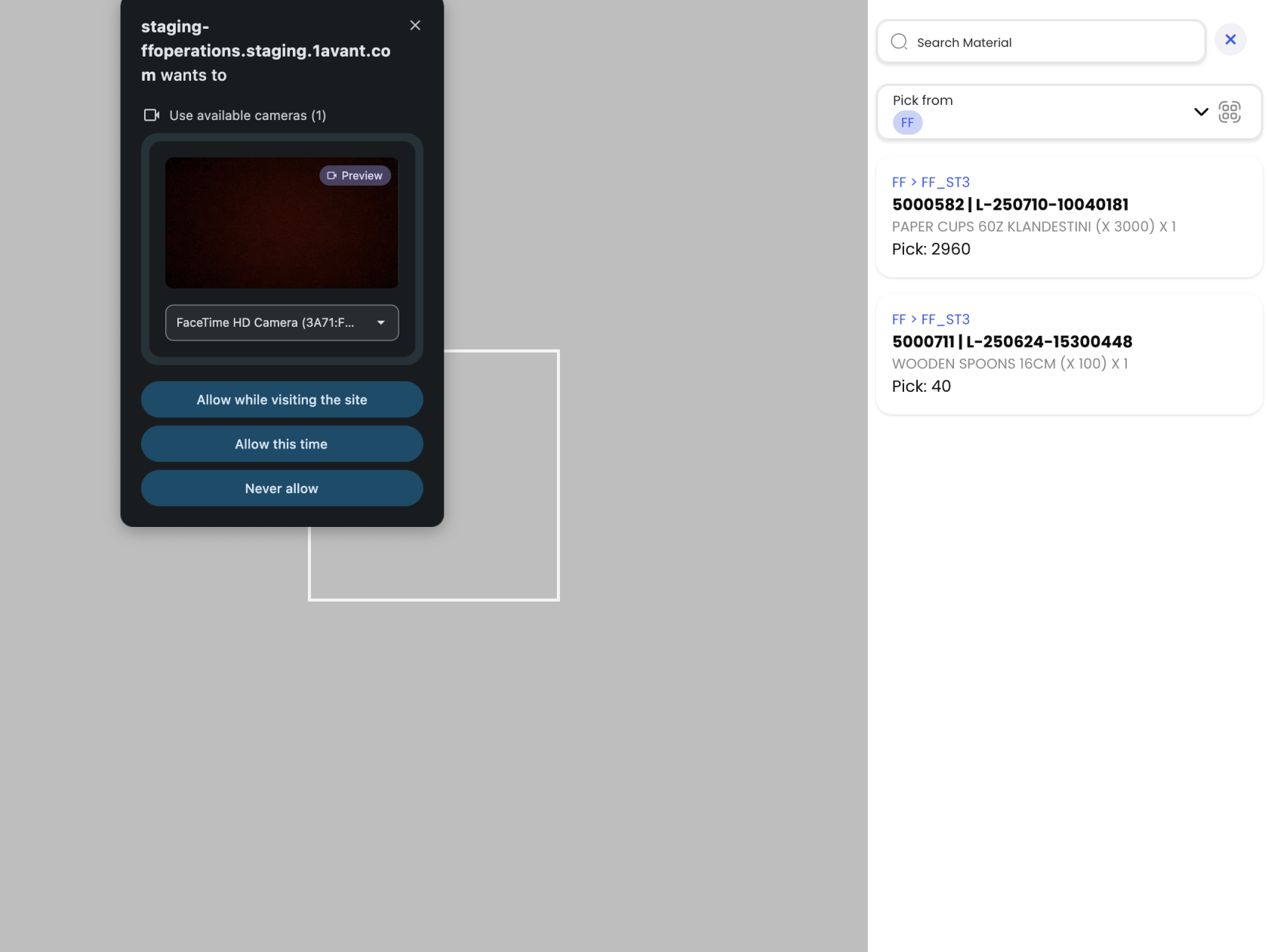Dismiss the camera permission prompt via its X icon
The width and height of the screenshot is (1268, 952).
414,25
